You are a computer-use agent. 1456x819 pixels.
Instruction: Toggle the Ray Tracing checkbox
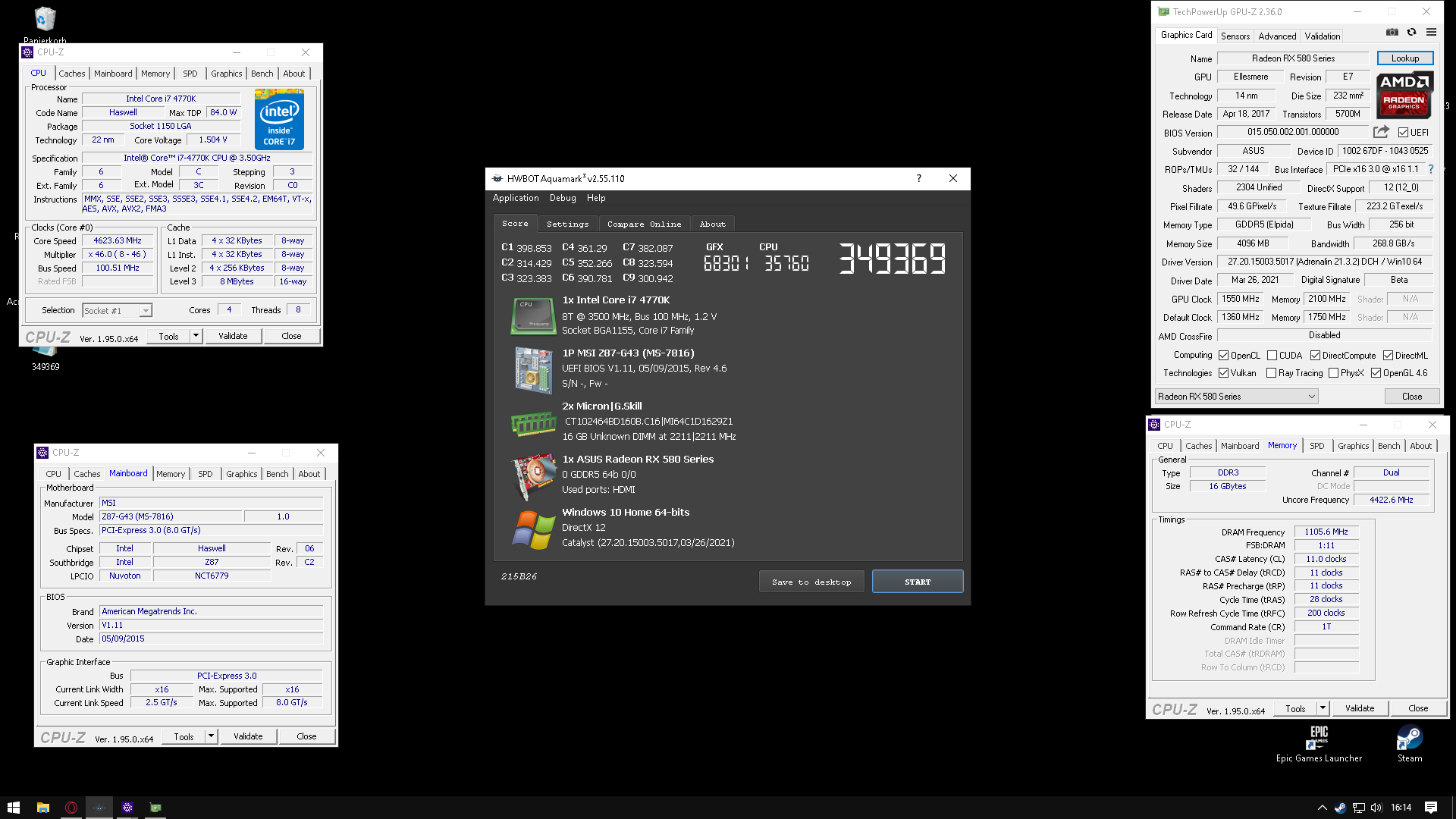point(1271,373)
